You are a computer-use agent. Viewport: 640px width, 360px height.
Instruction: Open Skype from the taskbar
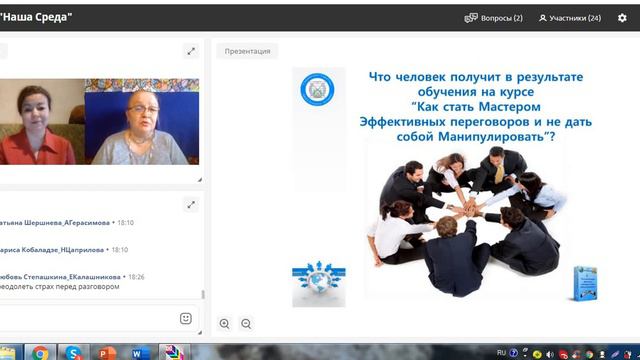pyautogui.click(x=73, y=353)
